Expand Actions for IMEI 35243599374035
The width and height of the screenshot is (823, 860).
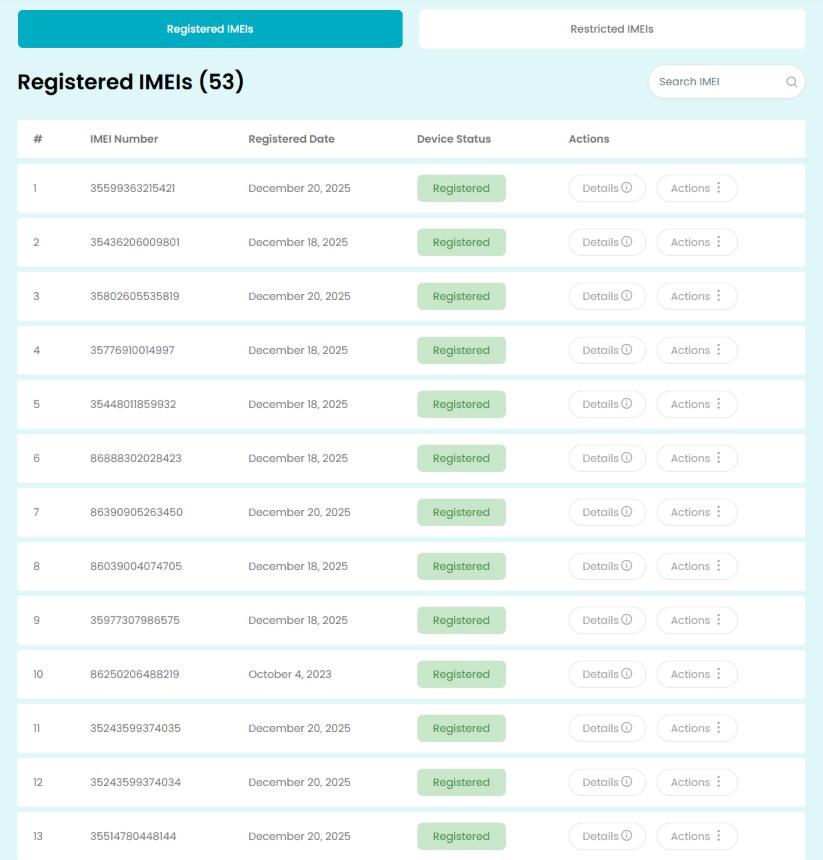pyautogui.click(x=697, y=728)
